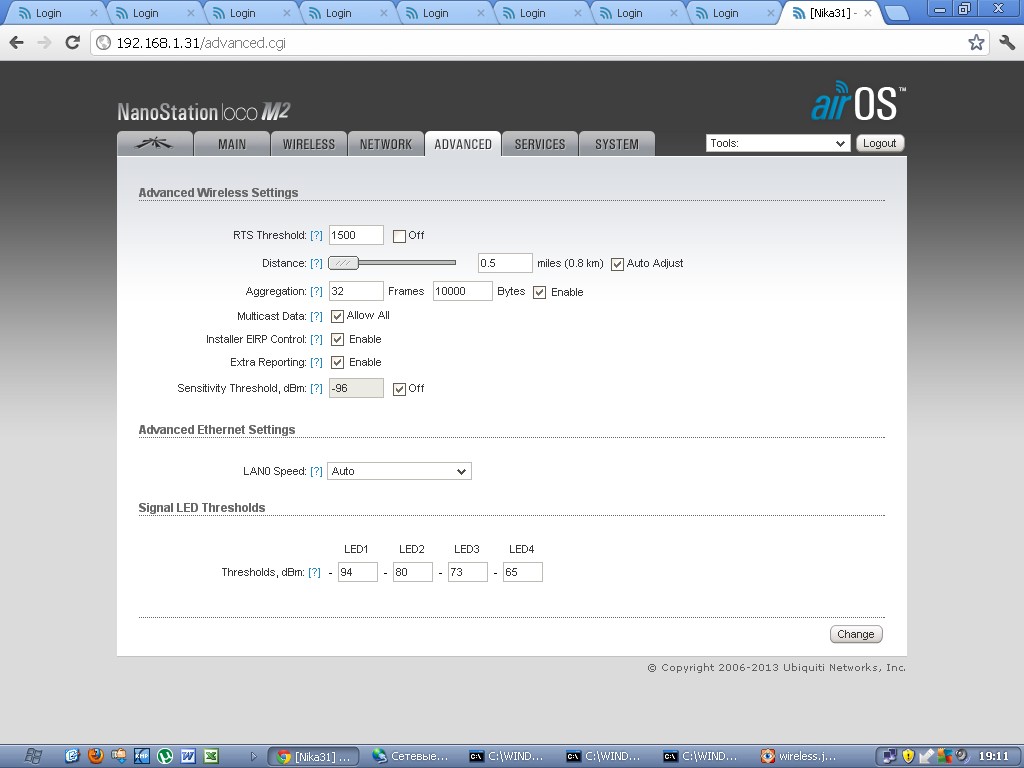Reload the page with refresh icon

click(72, 43)
